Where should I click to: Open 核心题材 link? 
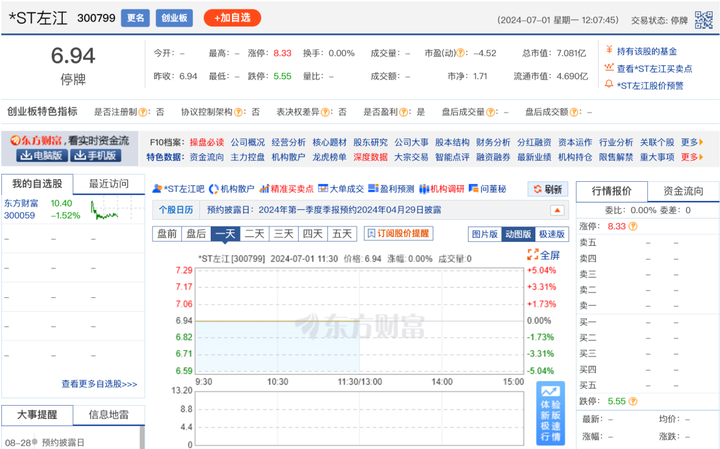tap(329, 142)
